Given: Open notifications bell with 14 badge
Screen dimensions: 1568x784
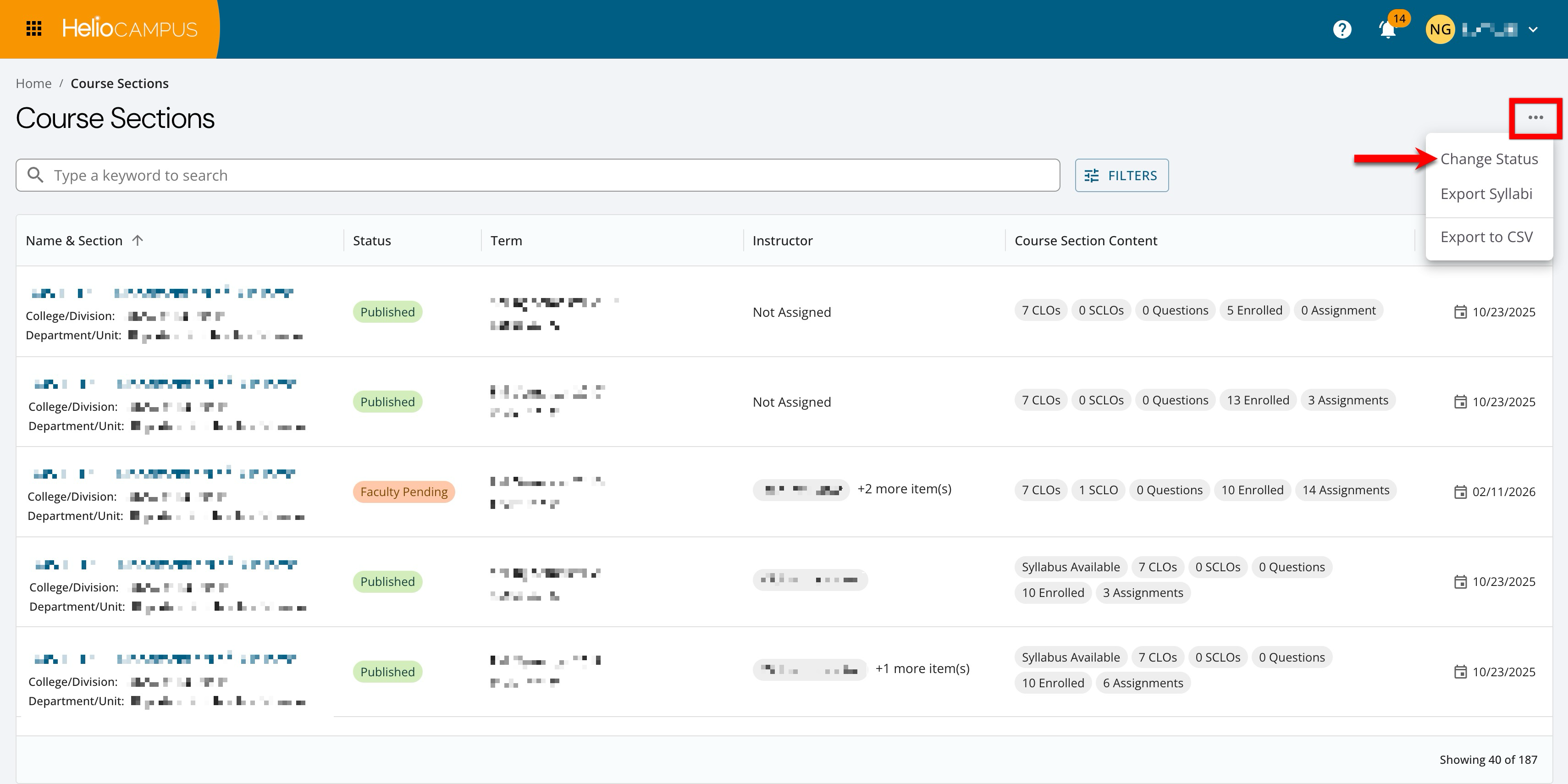Looking at the screenshot, I should [1387, 29].
